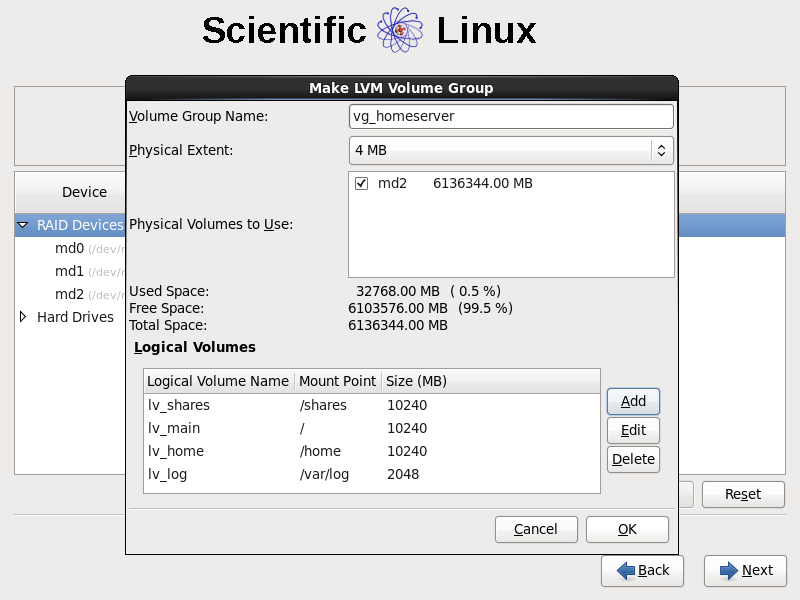
Task: Sort by Mount Point column header
Action: point(337,381)
